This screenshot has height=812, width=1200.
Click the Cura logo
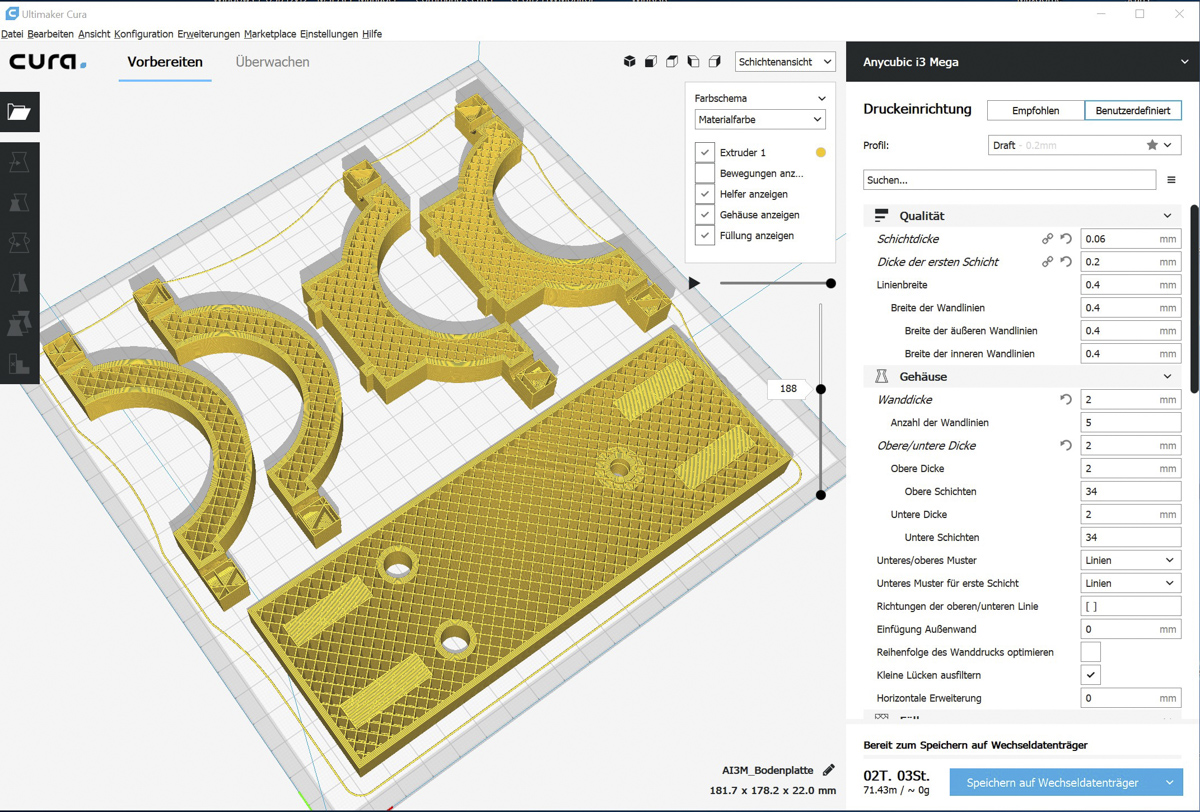point(48,62)
